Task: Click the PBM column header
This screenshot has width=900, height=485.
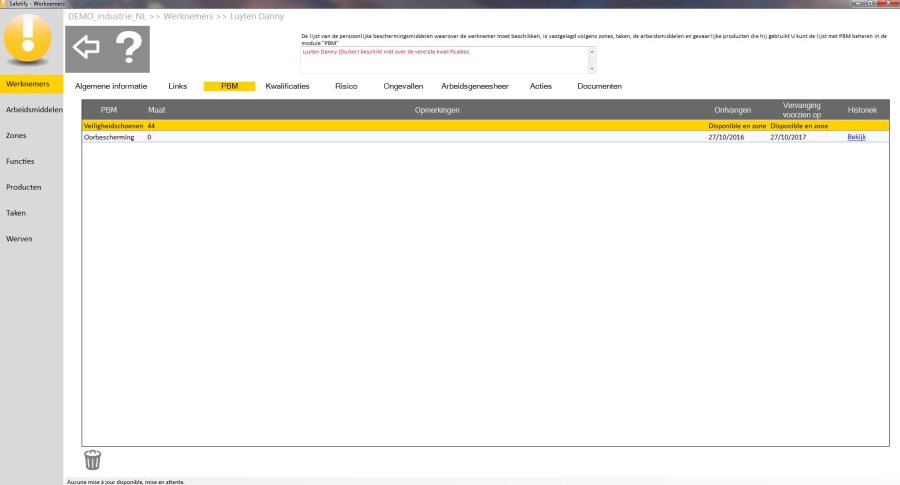Action: 108,110
